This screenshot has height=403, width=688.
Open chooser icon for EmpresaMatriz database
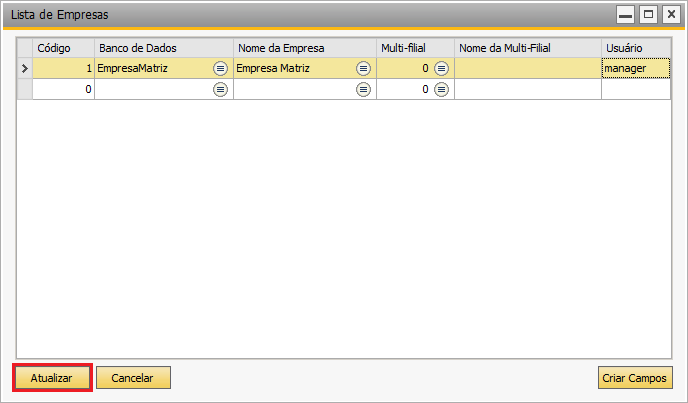[220, 68]
